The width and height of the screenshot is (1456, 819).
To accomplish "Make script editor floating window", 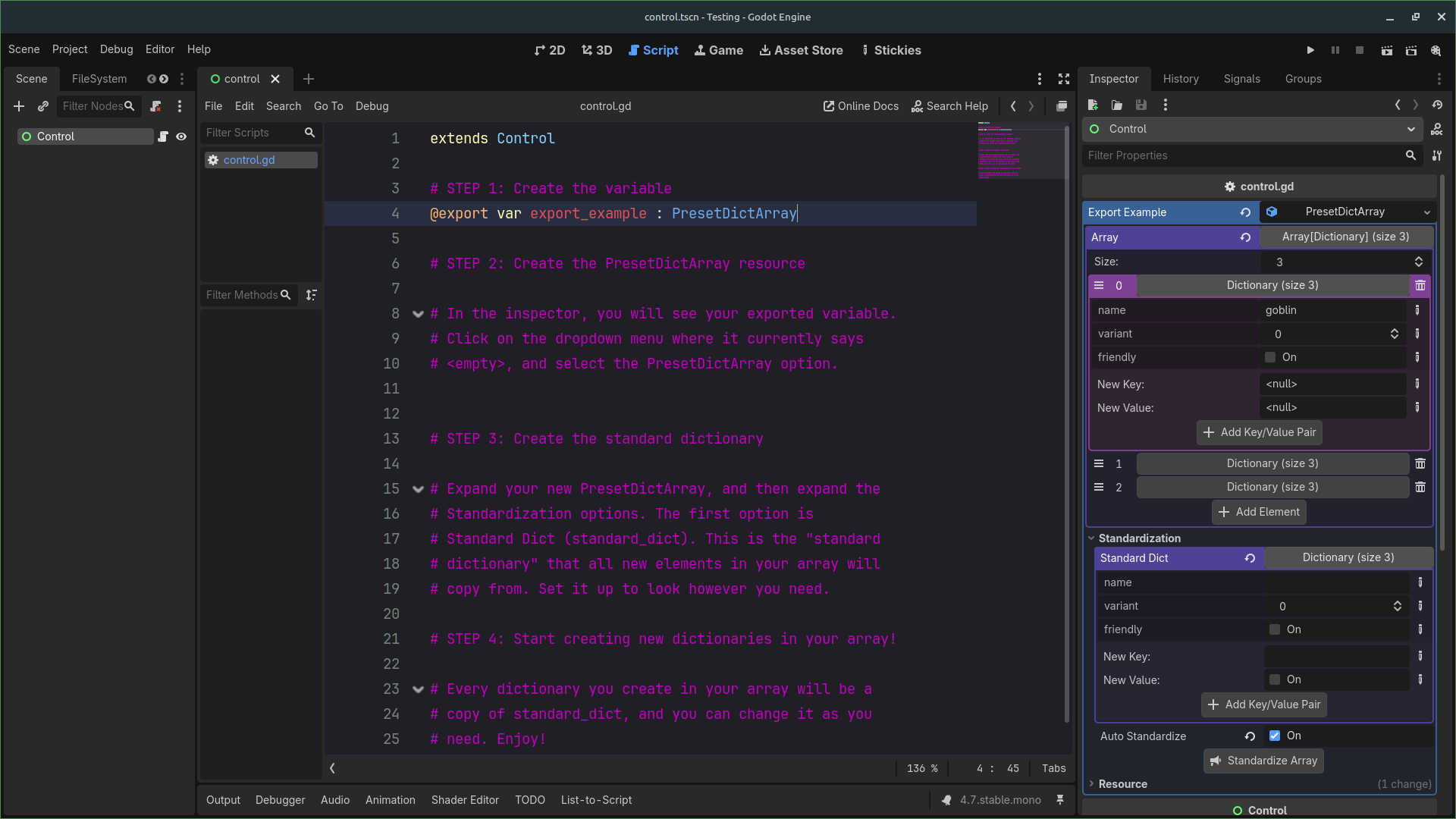I will (x=1062, y=106).
